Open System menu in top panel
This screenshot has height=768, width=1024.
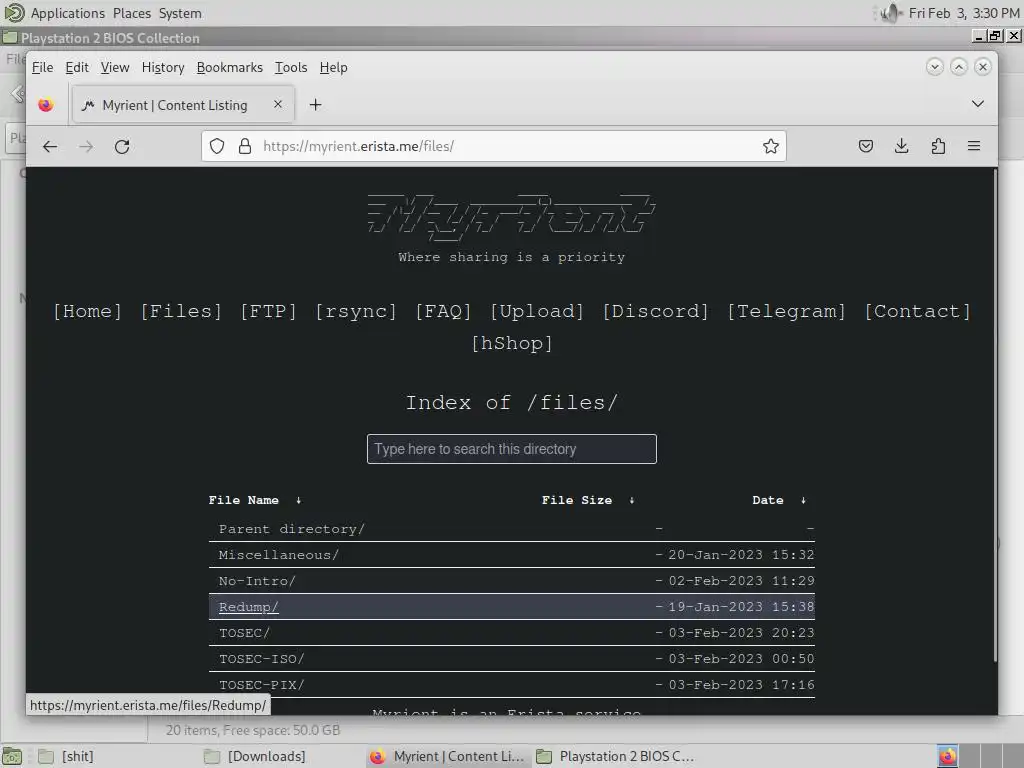180,13
